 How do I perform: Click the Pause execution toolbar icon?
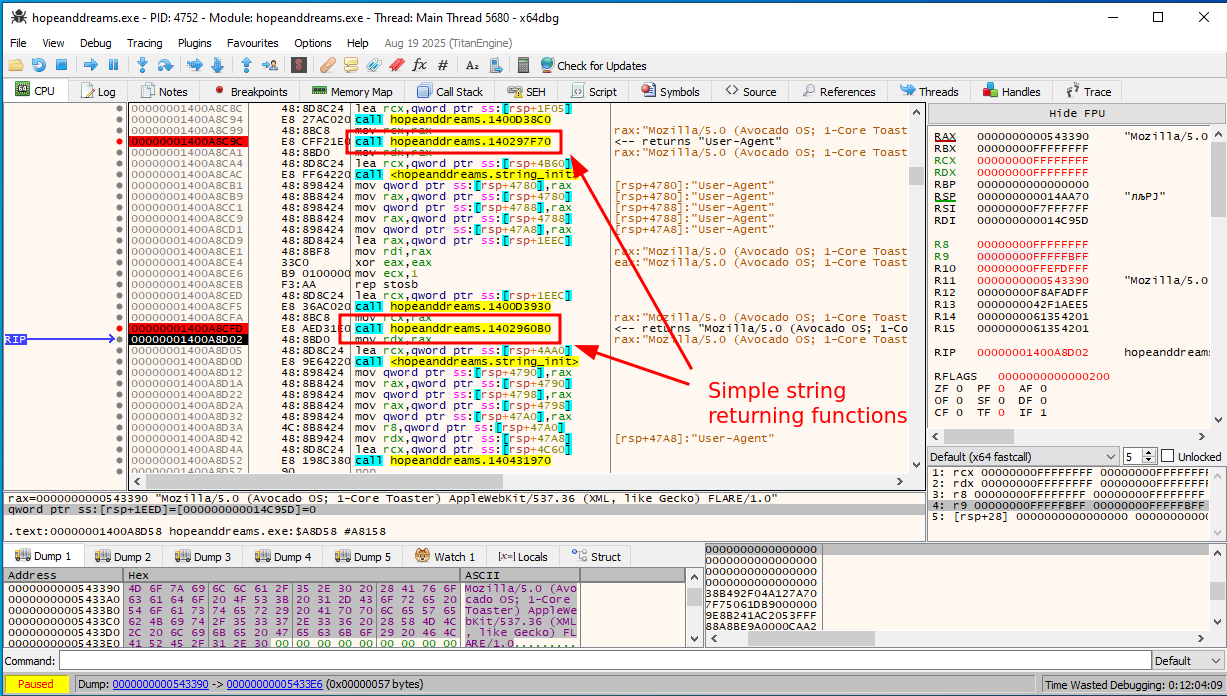click(113, 65)
